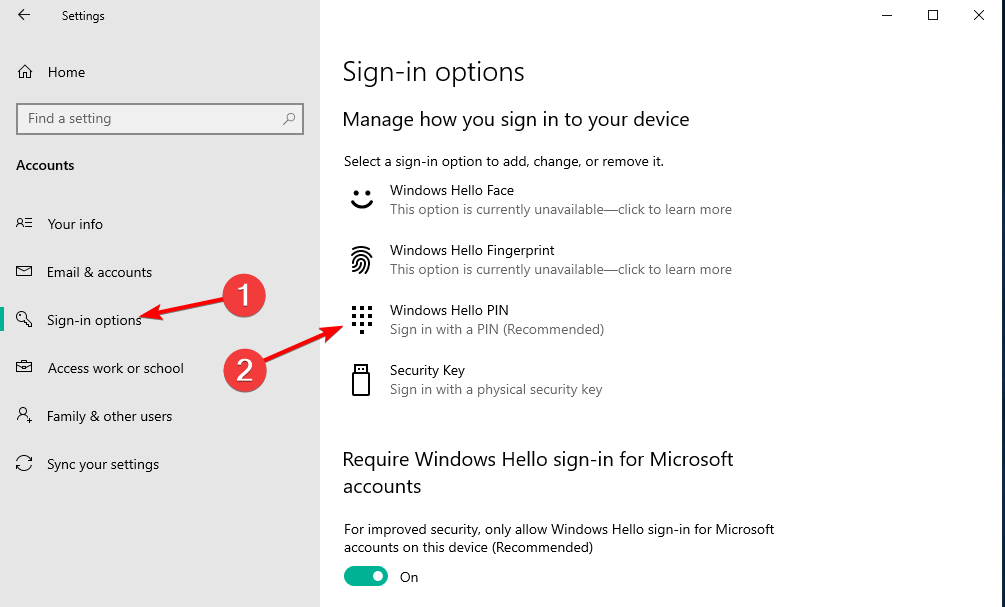Image resolution: width=1005 pixels, height=607 pixels.
Task: Click the Windows Hello Face smiley icon
Action: 361,199
